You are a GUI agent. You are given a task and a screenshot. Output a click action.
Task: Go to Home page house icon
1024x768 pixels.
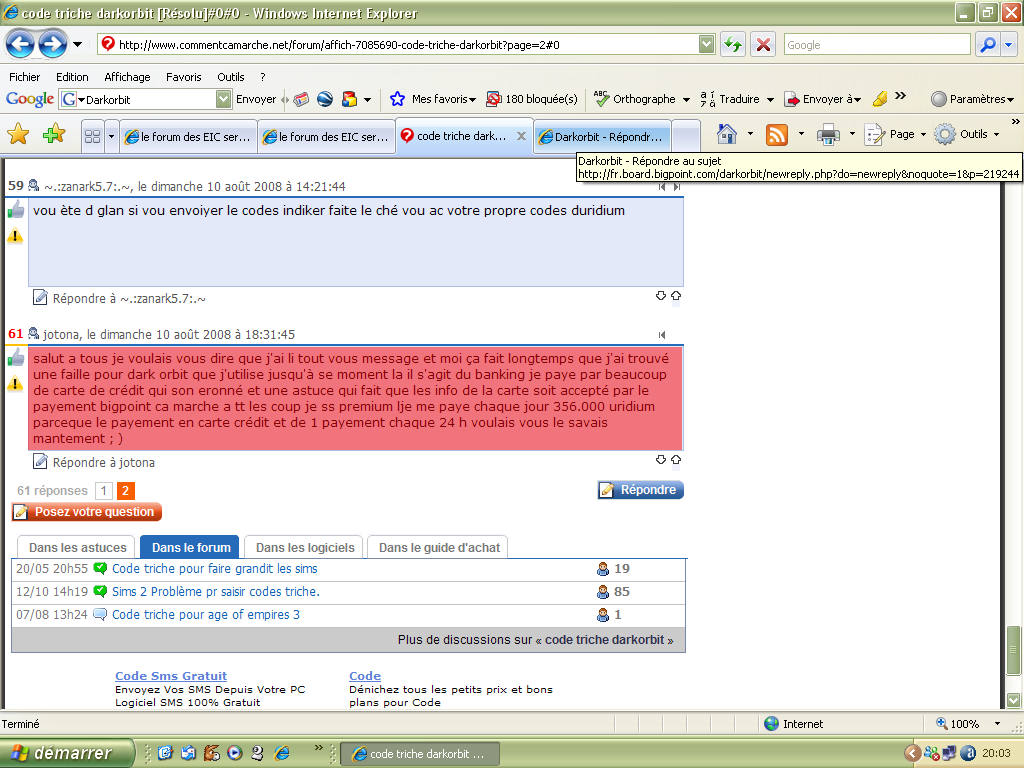pyautogui.click(x=727, y=135)
